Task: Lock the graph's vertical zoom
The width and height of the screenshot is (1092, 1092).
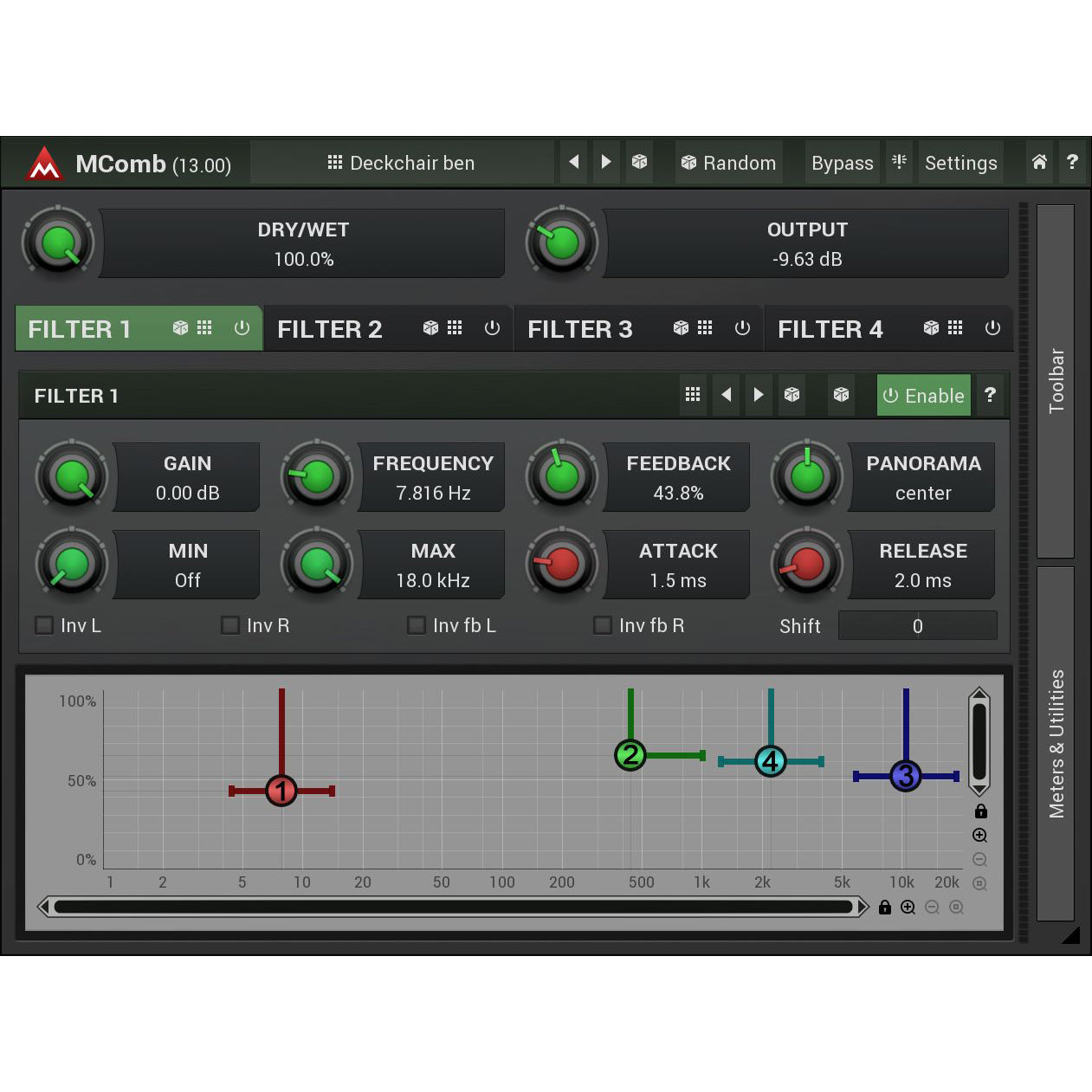Action: [980, 811]
